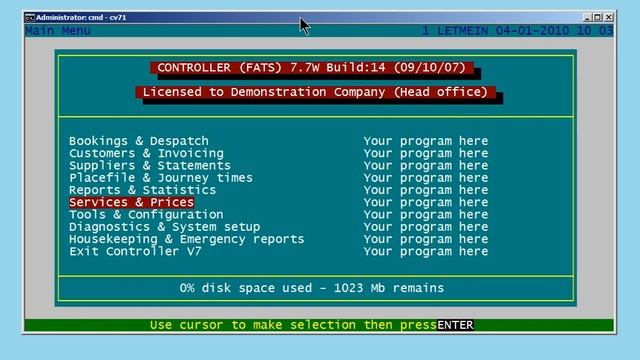Click 'Your program here' beside Tools & Configuration

click(x=426, y=215)
